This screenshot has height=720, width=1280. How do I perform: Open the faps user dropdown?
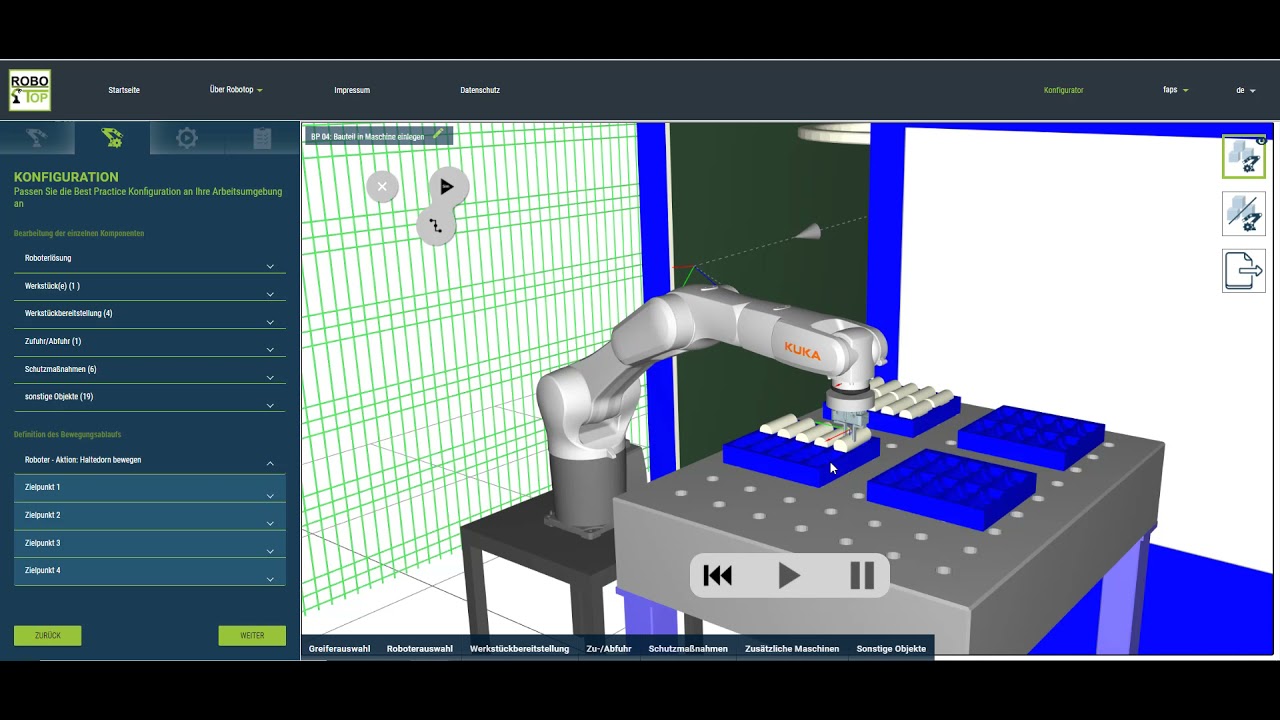1175,90
